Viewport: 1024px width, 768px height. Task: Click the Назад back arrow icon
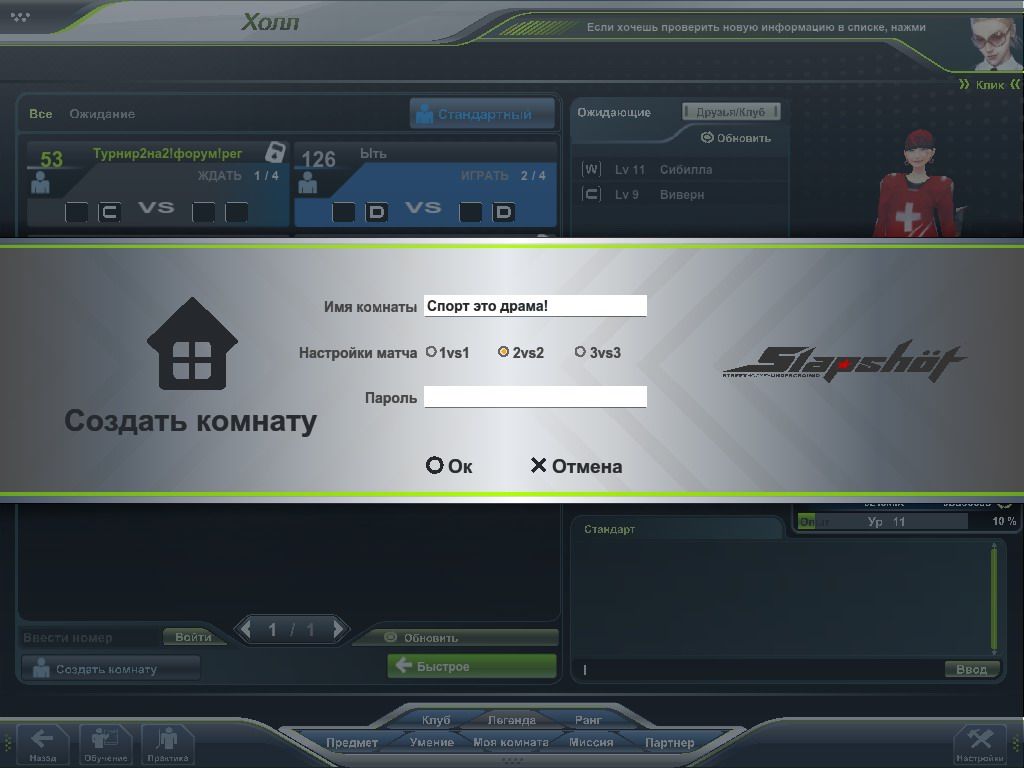click(42, 742)
